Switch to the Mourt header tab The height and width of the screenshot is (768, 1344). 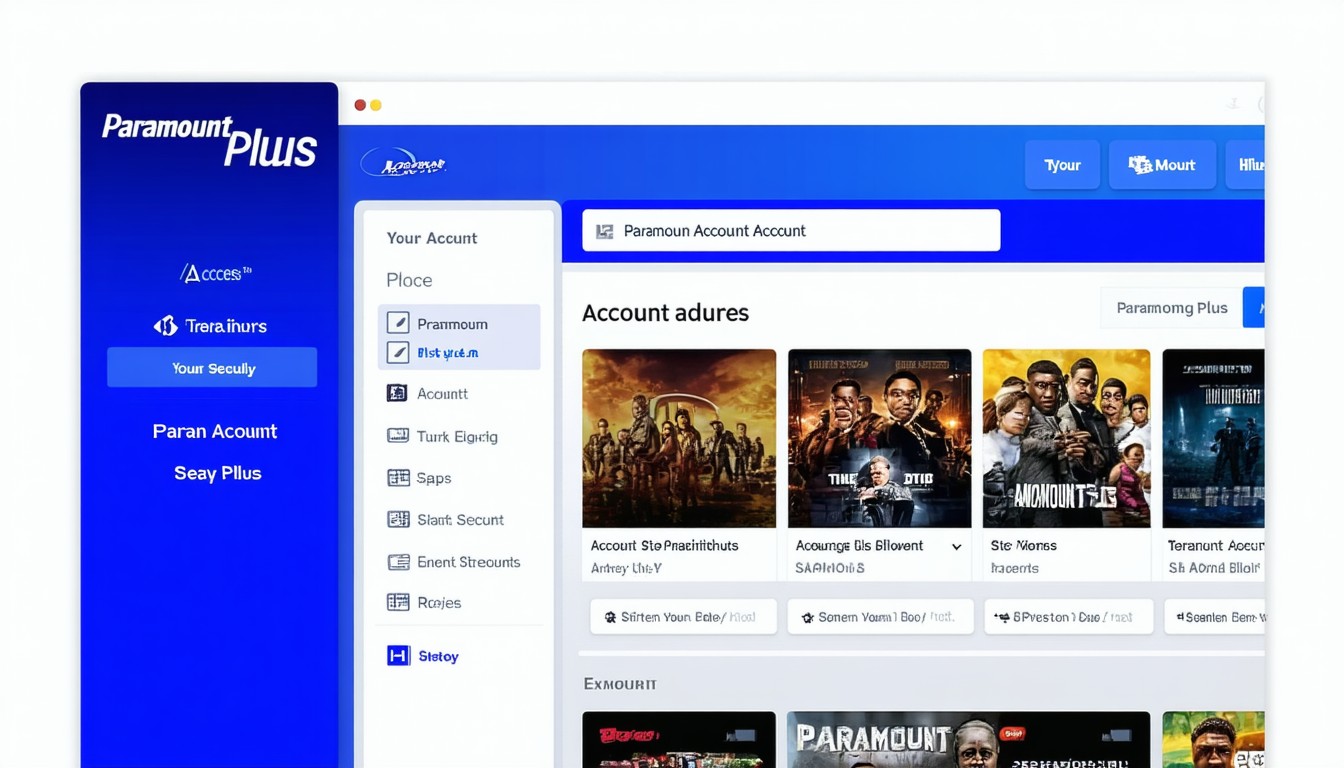[x=1162, y=165]
